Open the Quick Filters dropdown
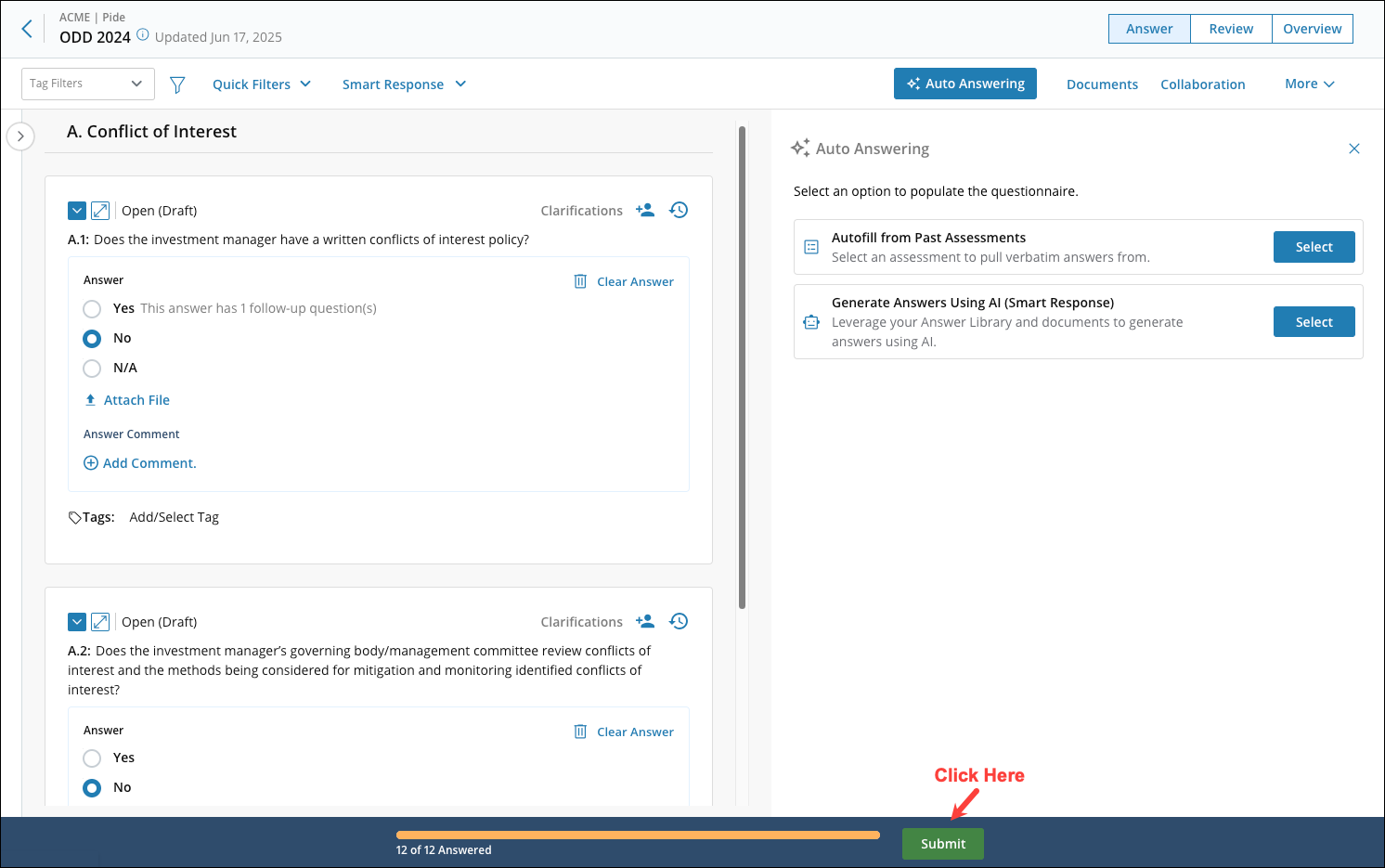This screenshot has height=868, width=1385. coord(261,84)
